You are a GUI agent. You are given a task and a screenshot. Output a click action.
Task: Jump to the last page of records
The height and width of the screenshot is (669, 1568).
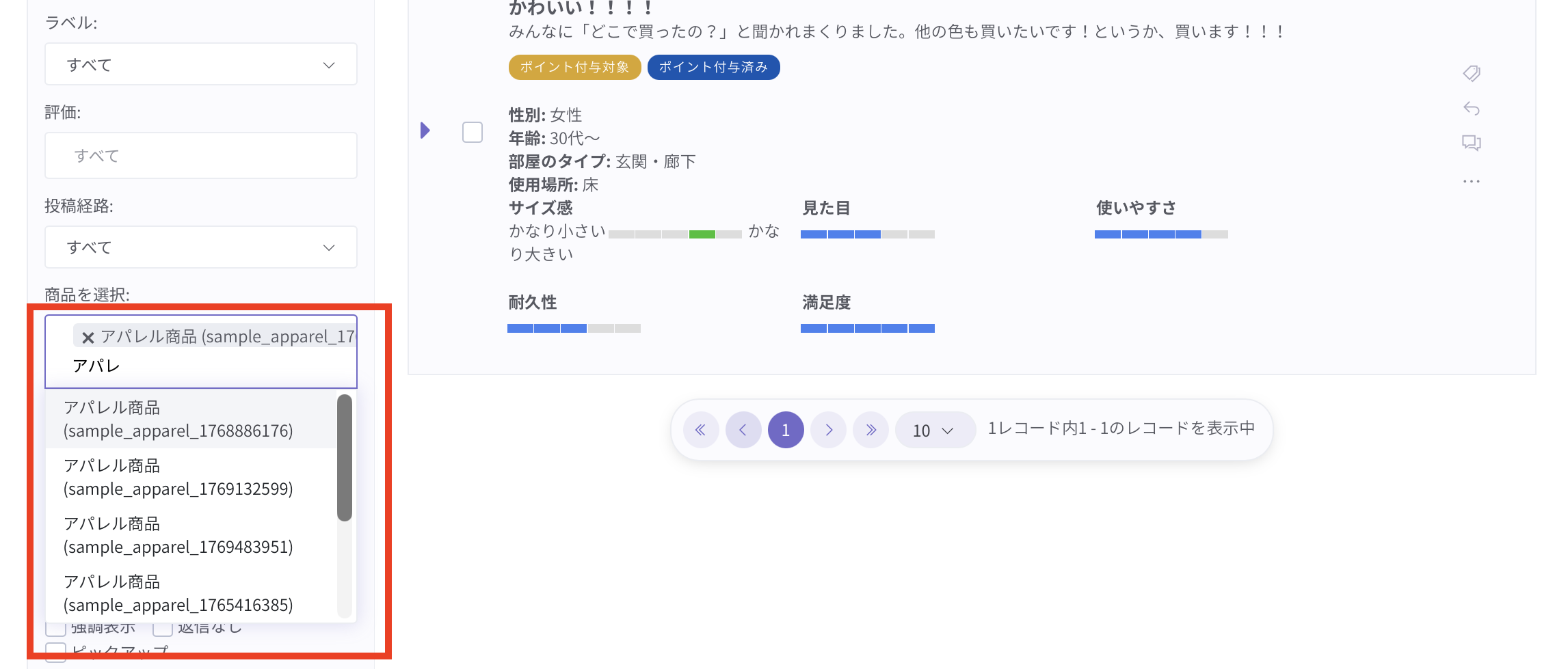tap(871, 430)
